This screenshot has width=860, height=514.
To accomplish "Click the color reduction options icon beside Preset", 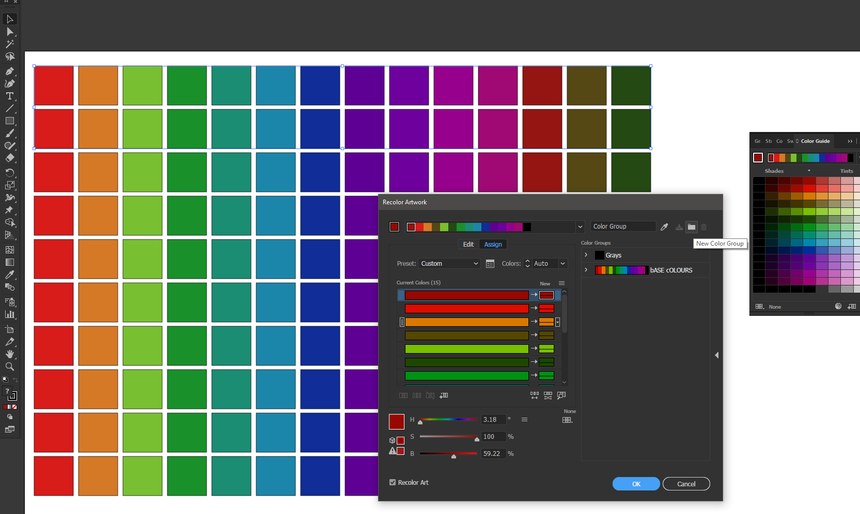I will pyautogui.click(x=490, y=264).
